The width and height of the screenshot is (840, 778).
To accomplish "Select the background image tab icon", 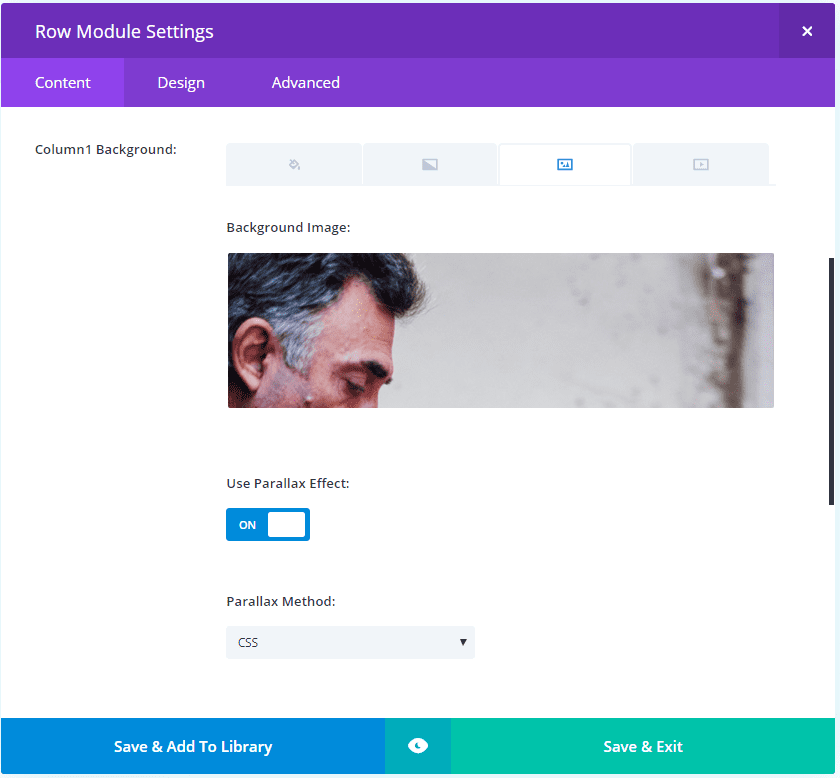I will pyautogui.click(x=565, y=165).
